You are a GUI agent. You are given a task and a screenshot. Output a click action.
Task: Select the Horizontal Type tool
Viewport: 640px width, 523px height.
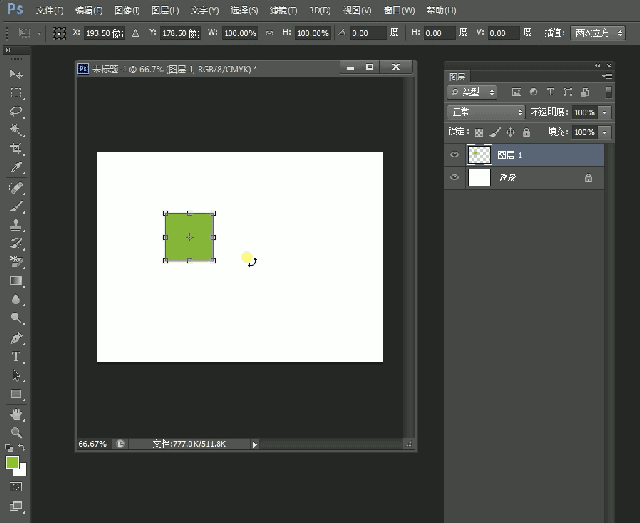[16, 357]
